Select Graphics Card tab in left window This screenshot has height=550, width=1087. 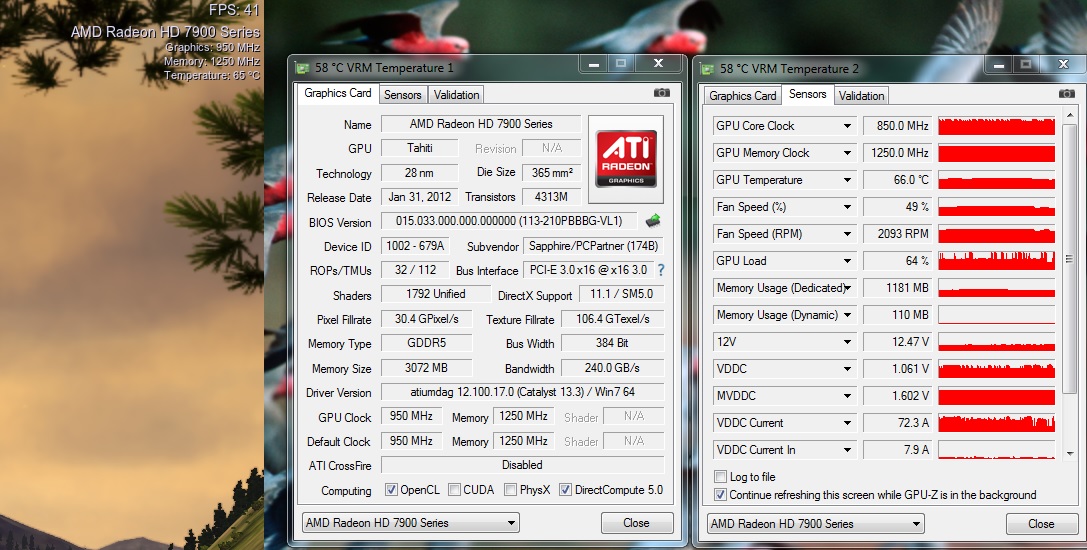(x=338, y=93)
